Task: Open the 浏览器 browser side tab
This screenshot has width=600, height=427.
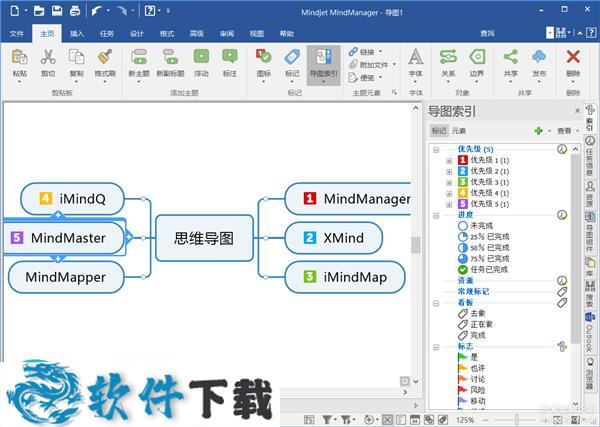Action: point(590,373)
